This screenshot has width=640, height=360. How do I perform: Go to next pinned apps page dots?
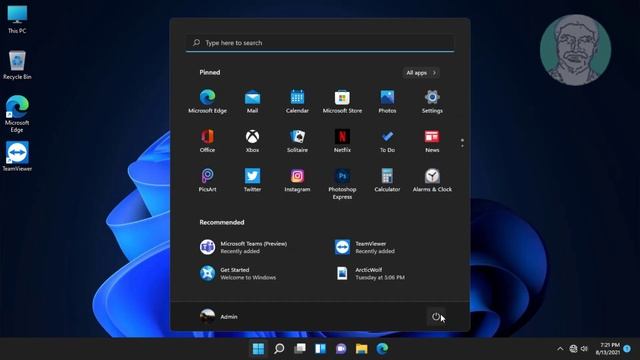(462, 143)
